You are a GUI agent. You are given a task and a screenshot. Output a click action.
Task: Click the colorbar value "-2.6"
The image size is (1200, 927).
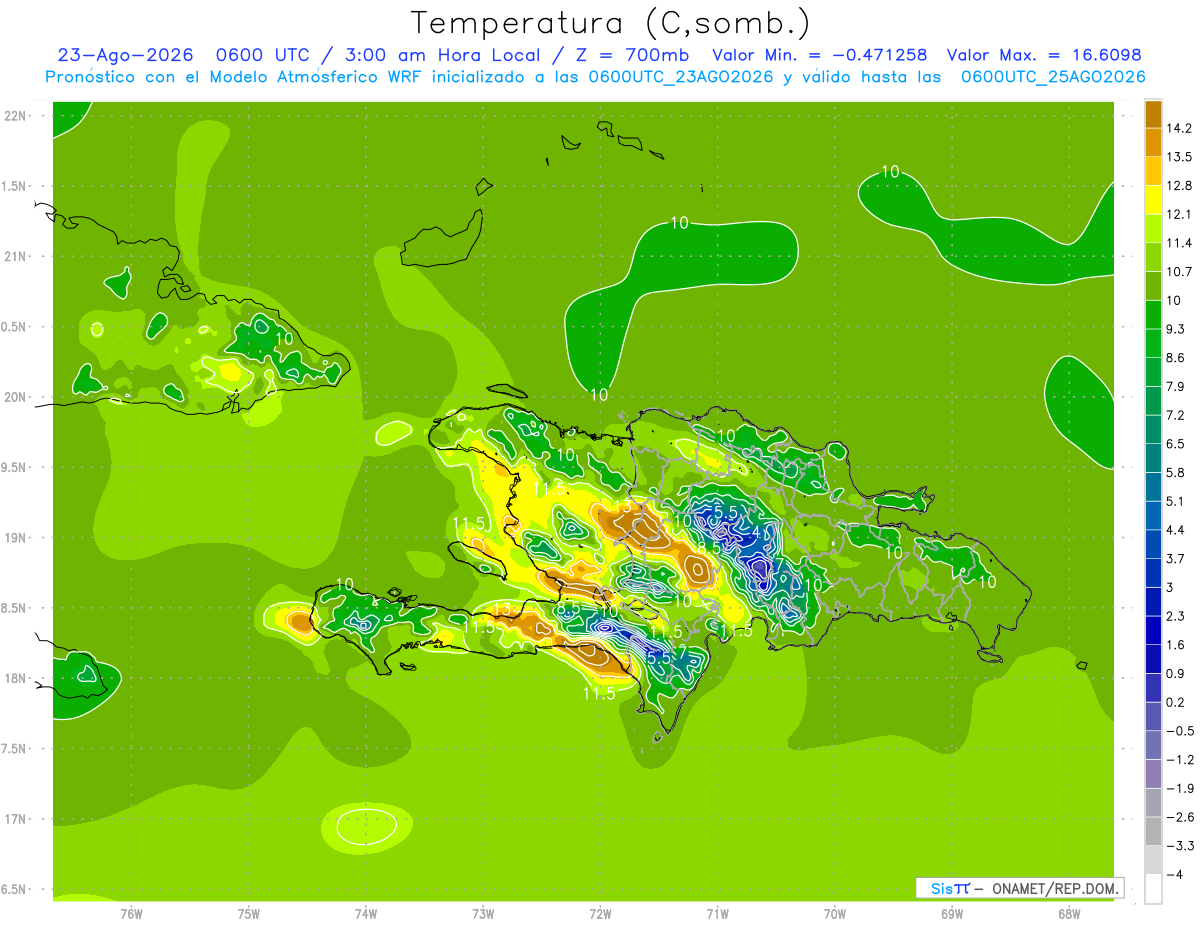pyautogui.click(x=1181, y=817)
